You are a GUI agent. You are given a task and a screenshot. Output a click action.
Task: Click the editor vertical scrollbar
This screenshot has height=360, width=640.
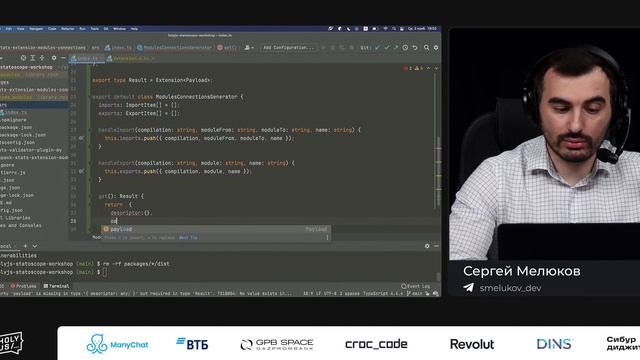(x=438, y=171)
